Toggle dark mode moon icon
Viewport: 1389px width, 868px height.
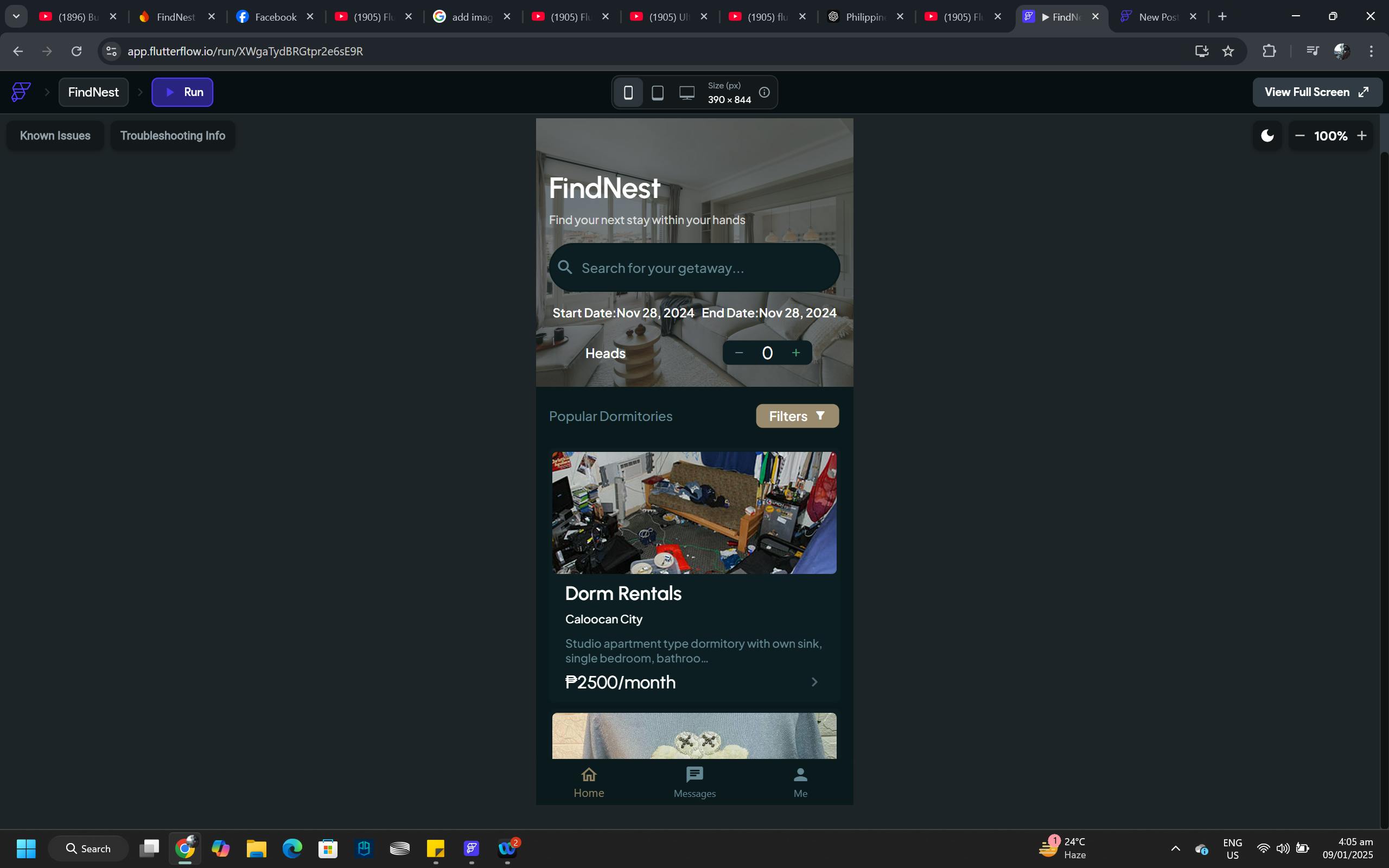(x=1267, y=136)
